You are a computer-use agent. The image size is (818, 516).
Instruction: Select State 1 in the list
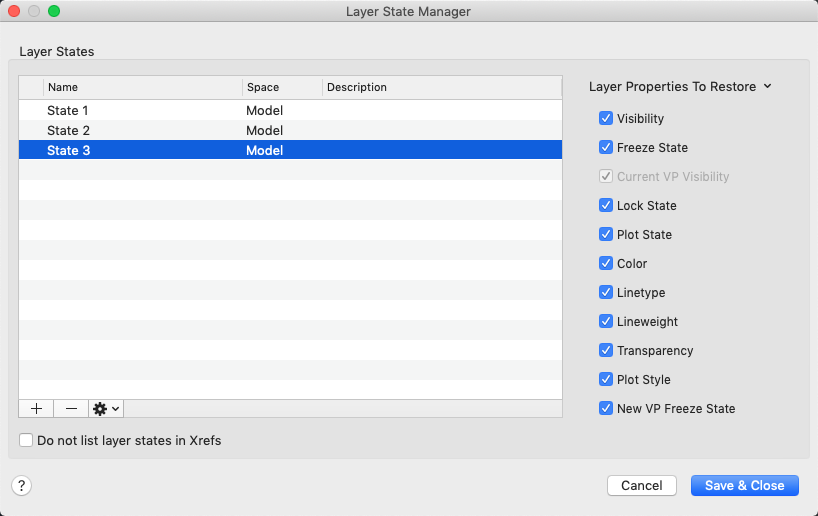tap(68, 110)
